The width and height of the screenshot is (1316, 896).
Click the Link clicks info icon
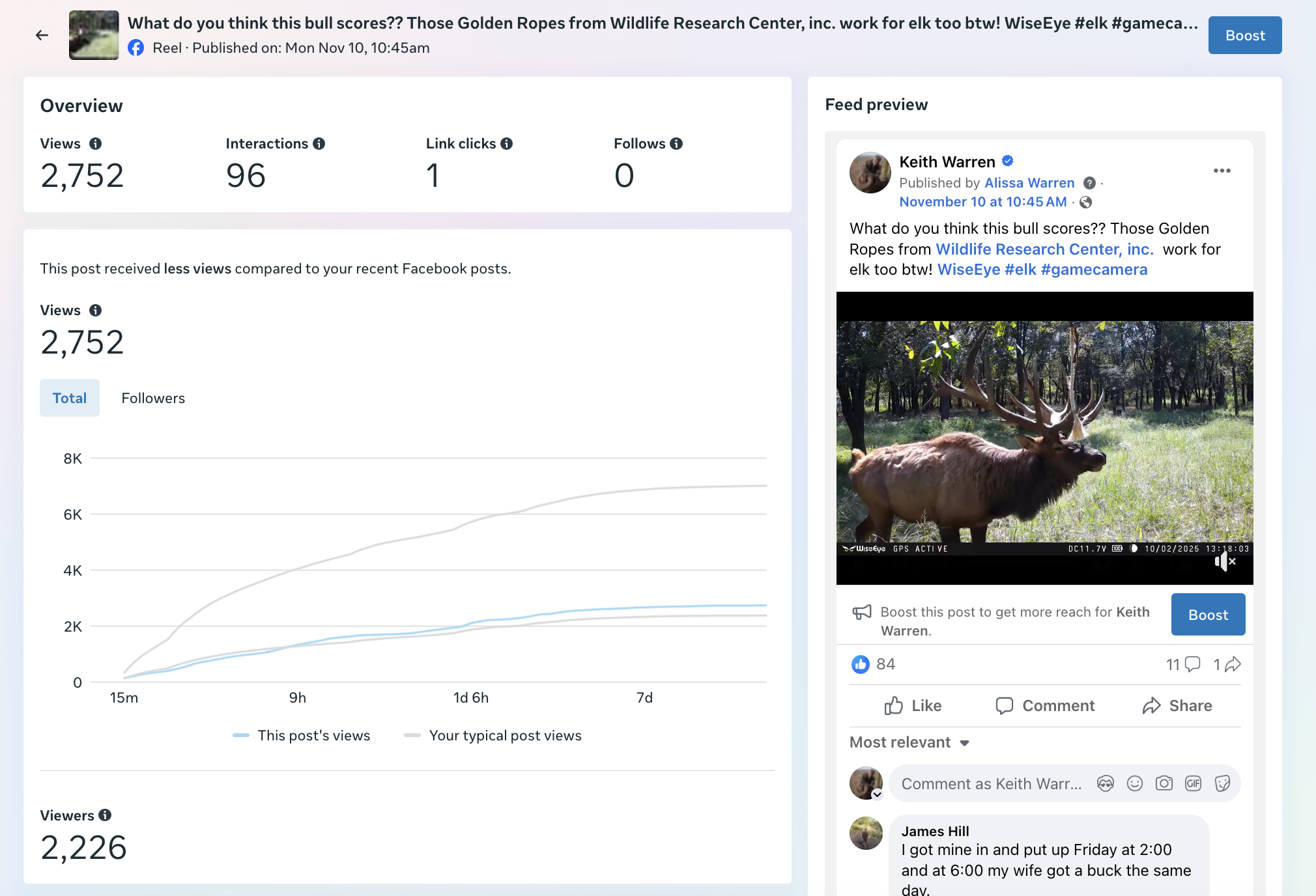tap(507, 144)
